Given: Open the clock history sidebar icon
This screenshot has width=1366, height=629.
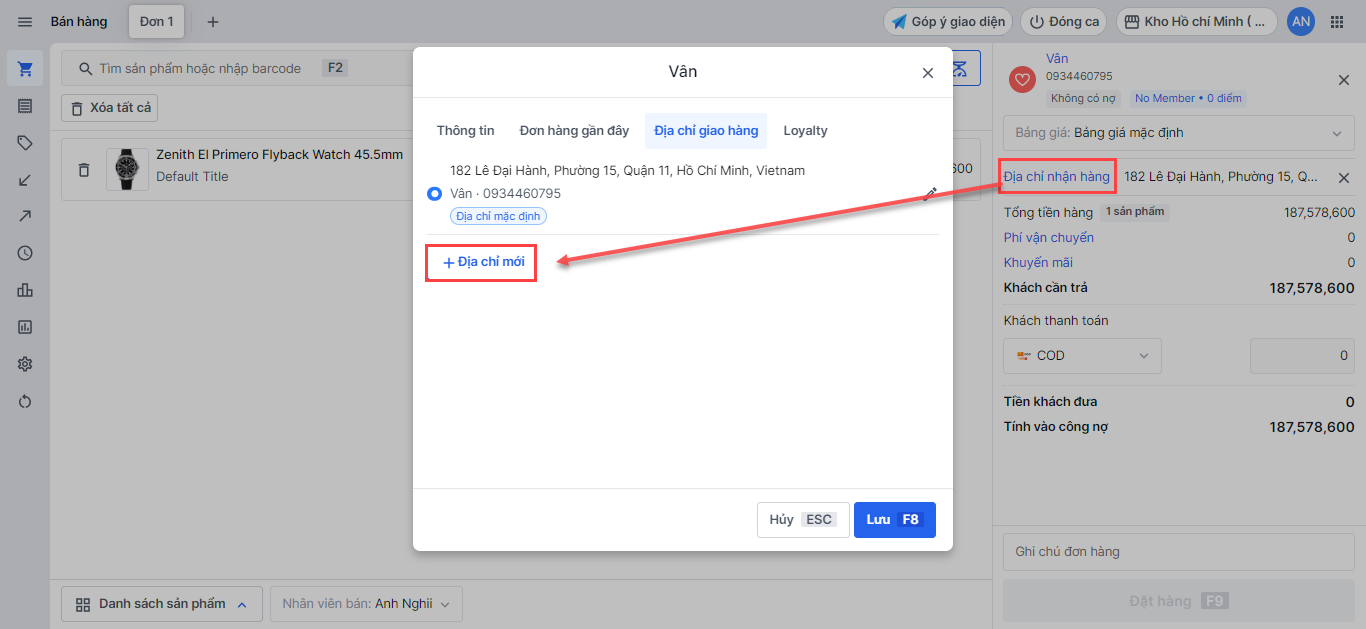Looking at the screenshot, I should pos(25,253).
